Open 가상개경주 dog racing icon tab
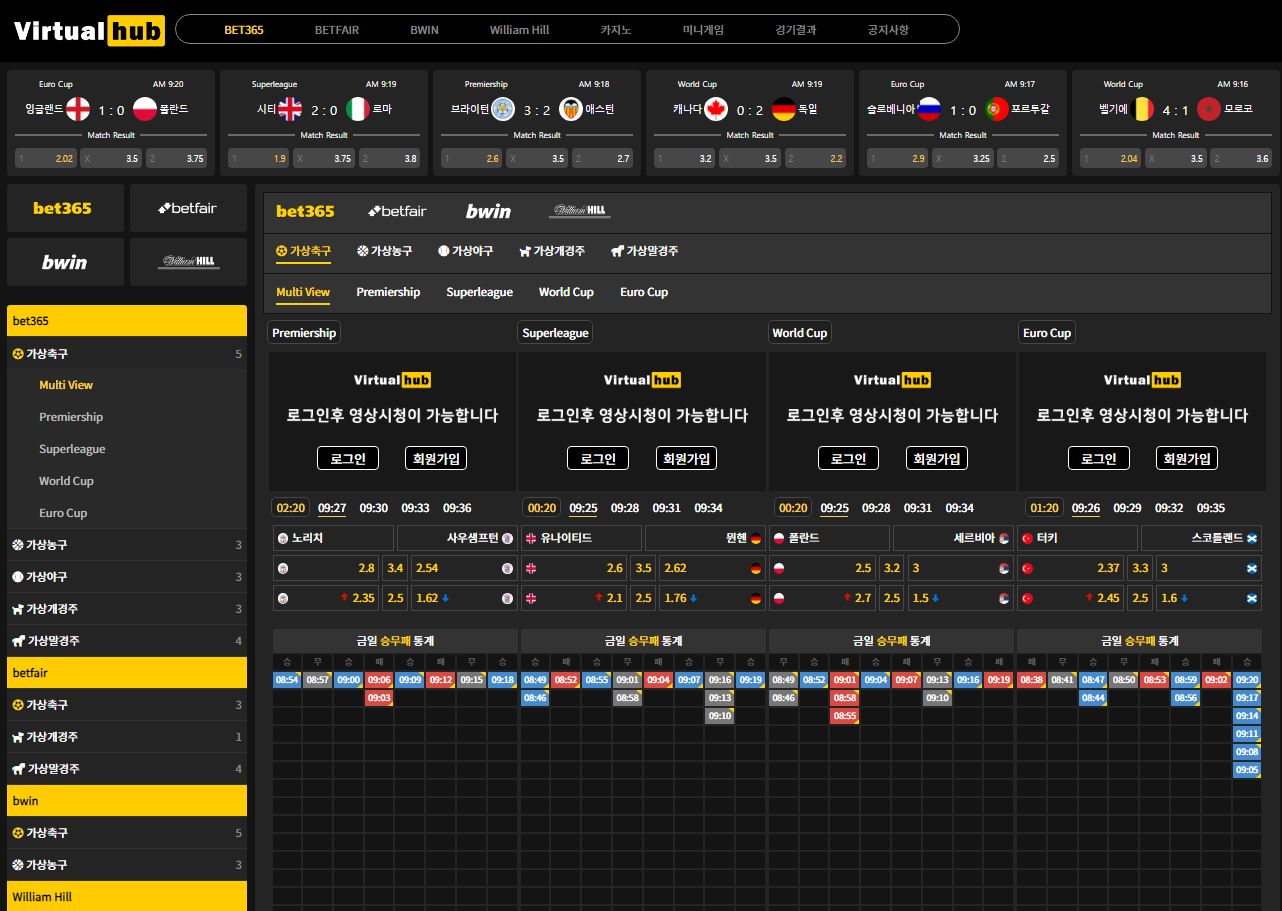The image size is (1282, 911). coord(552,251)
